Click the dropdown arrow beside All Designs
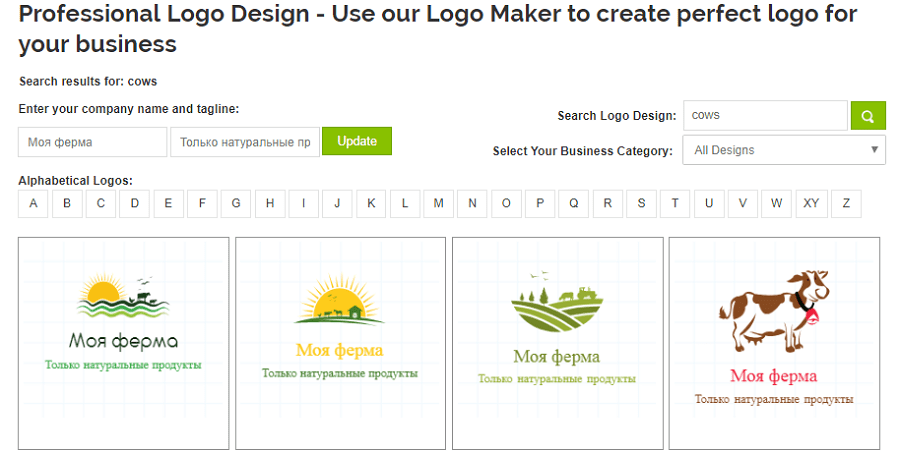The width and height of the screenshot is (900, 452). pyautogui.click(x=875, y=150)
